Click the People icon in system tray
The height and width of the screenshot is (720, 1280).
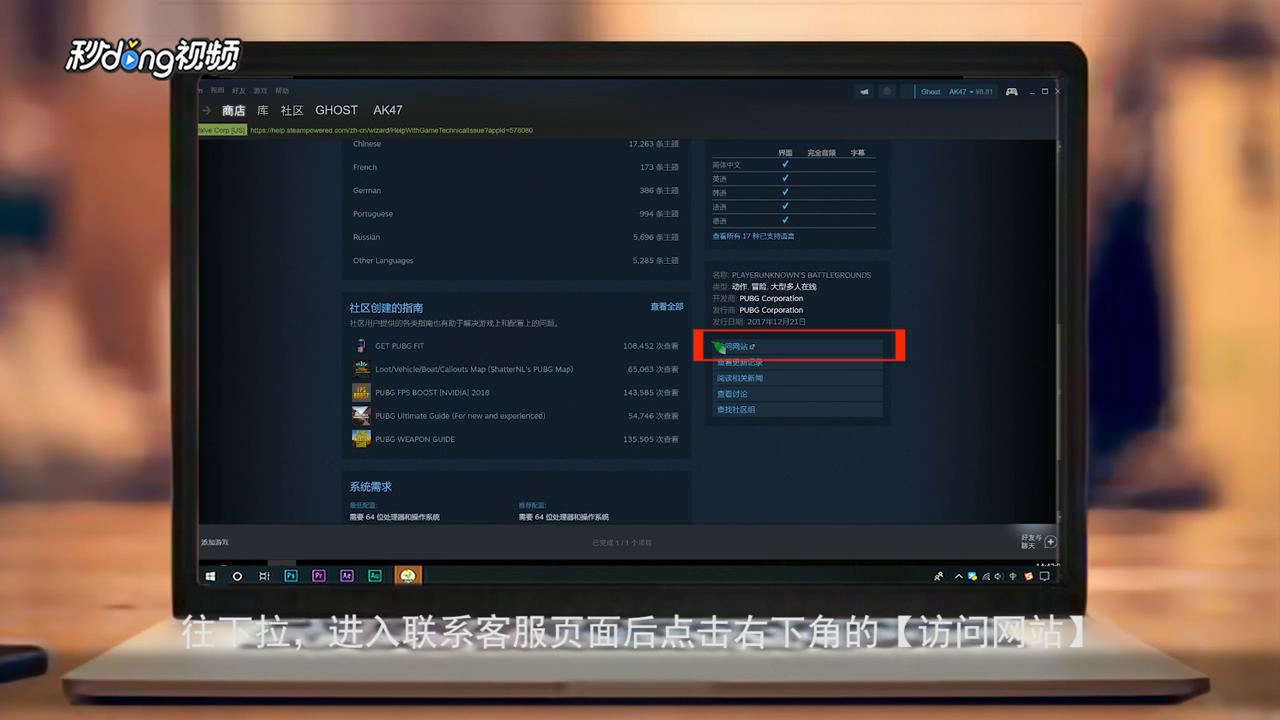coord(938,576)
